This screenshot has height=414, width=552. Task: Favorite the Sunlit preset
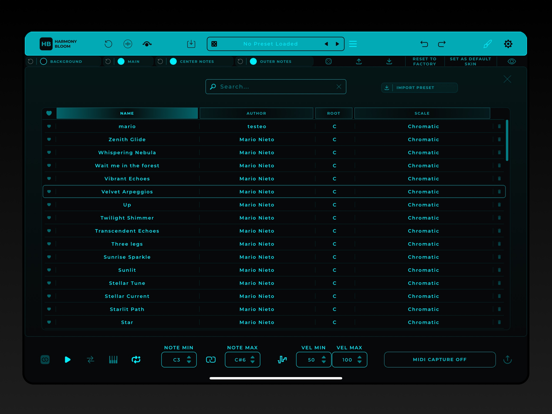coord(49,270)
